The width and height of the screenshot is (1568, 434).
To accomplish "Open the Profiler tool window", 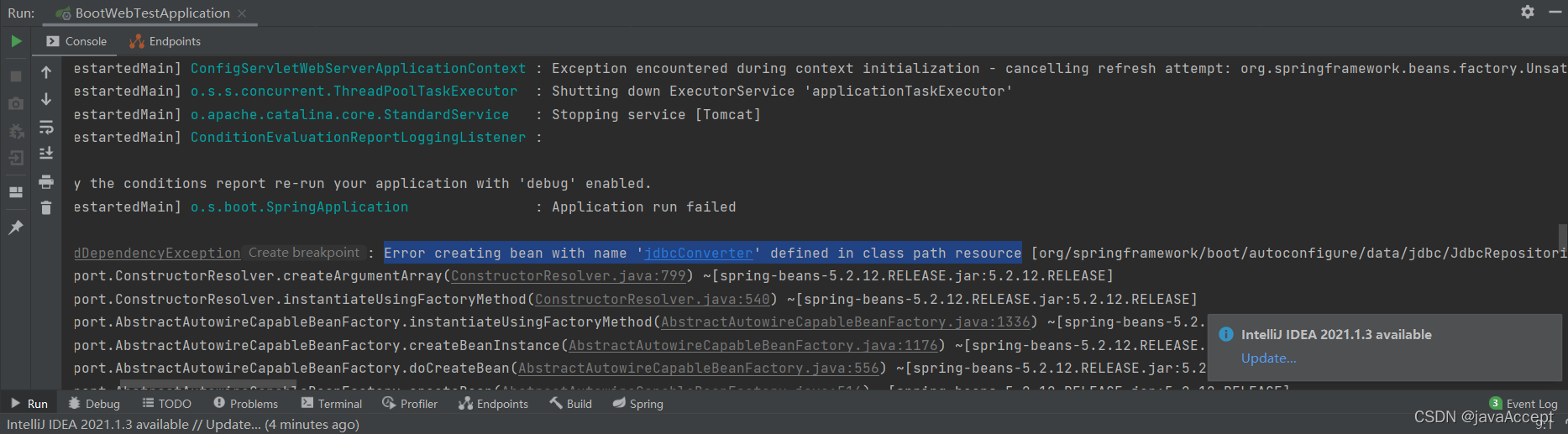I will (410, 404).
